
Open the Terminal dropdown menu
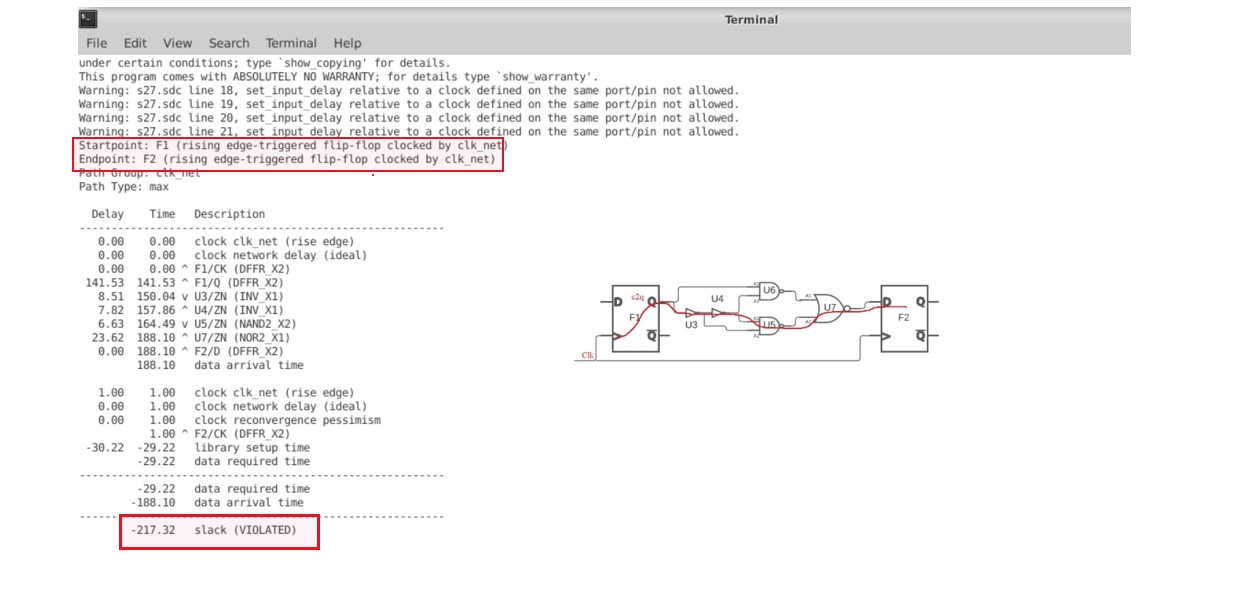(x=291, y=43)
